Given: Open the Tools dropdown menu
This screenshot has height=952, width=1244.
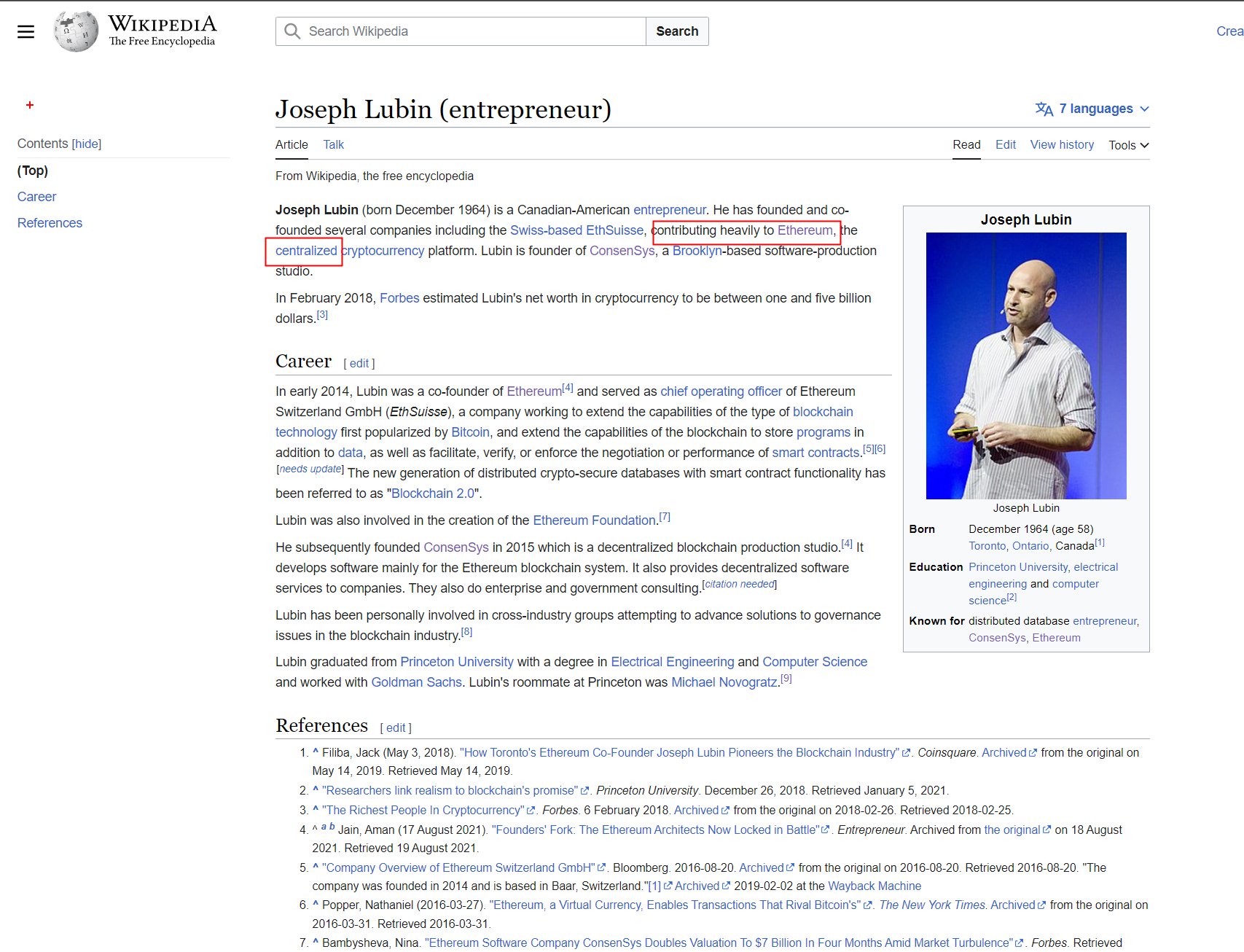Looking at the screenshot, I should (x=1128, y=145).
